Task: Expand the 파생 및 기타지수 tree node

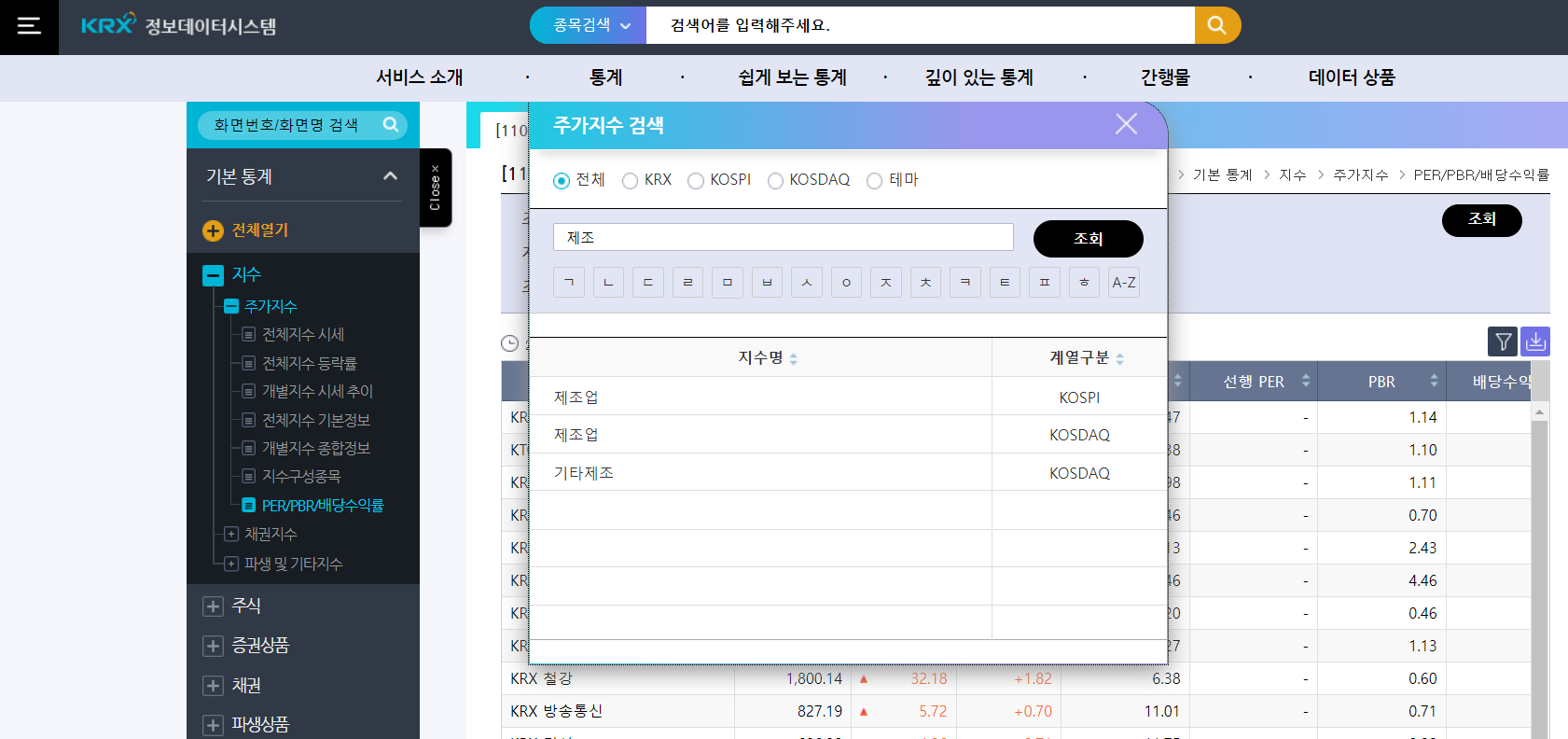Action: (231, 564)
